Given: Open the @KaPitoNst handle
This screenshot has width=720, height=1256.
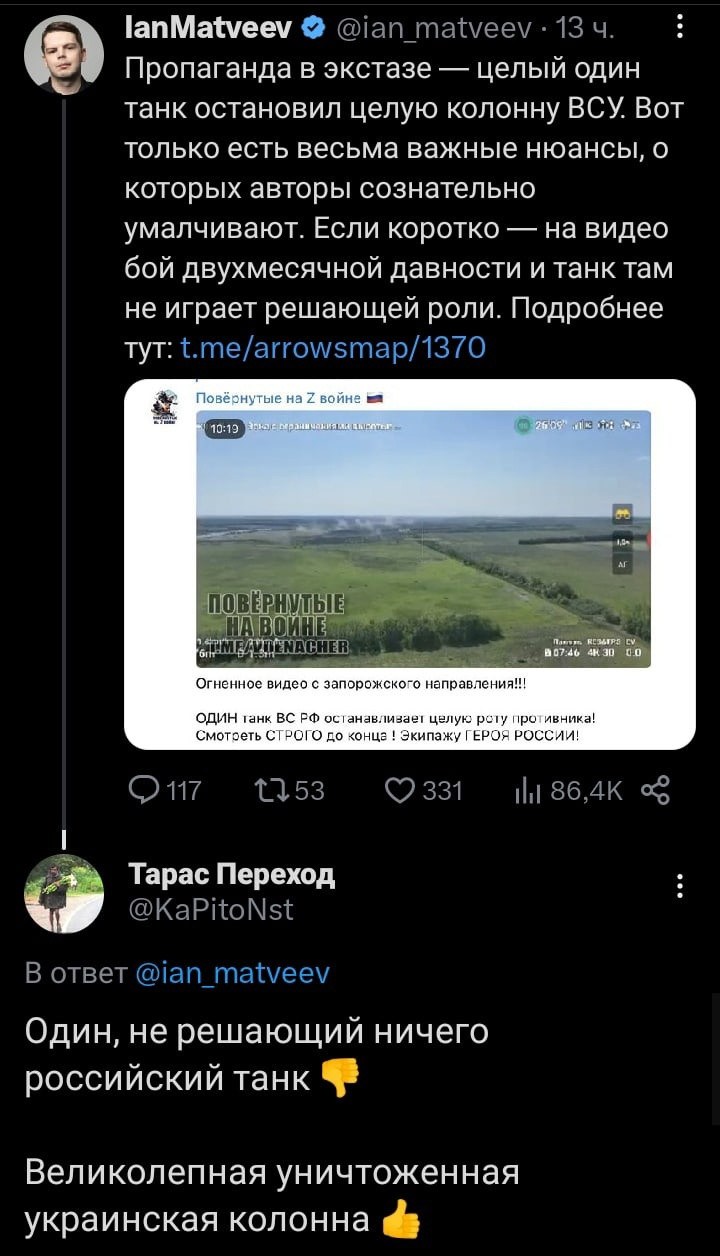Looking at the screenshot, I should (211, 909).
